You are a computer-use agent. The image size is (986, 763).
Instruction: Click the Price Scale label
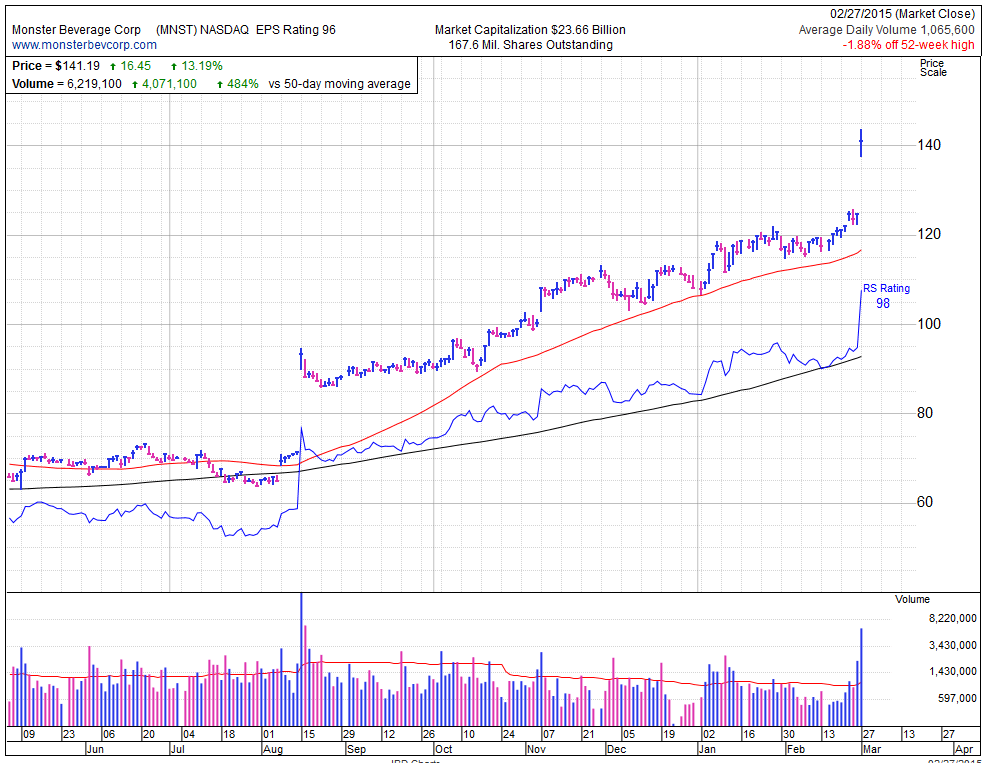coord(933,68)
